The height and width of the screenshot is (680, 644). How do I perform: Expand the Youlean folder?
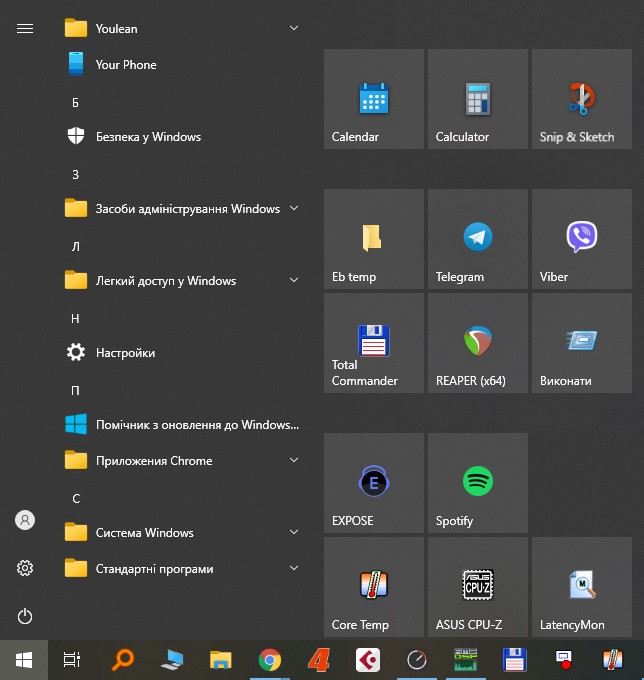click(x=182, y=29)
